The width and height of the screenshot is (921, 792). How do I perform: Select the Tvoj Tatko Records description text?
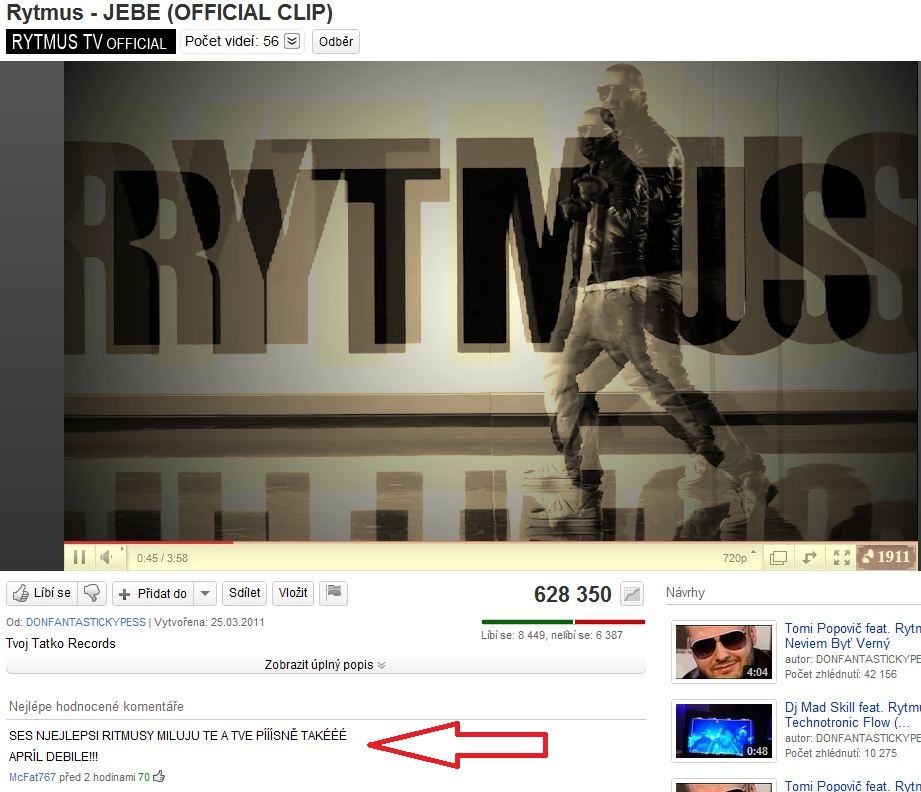(61, 643)
